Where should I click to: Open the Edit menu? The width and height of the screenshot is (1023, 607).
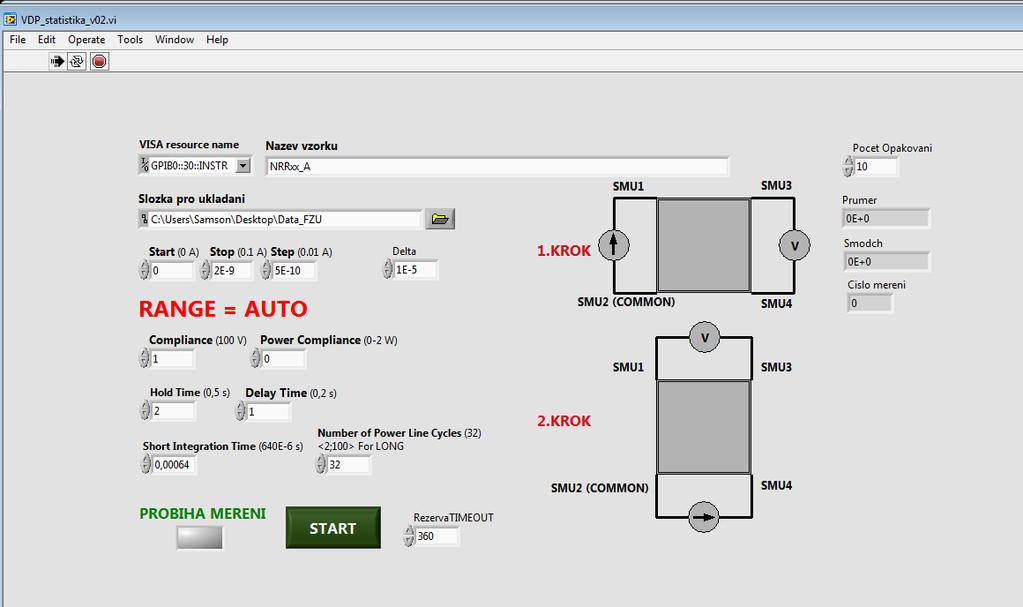coord(46,39)
